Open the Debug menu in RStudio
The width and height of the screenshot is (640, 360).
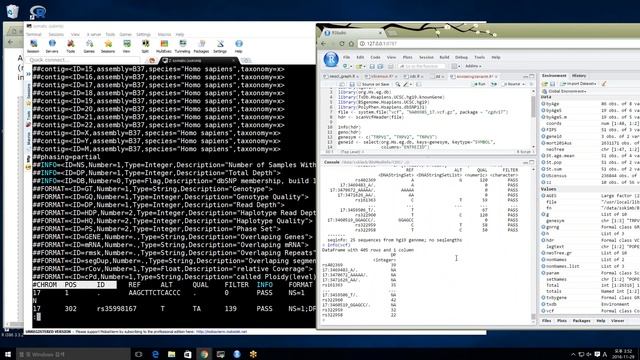click(461, 57)
